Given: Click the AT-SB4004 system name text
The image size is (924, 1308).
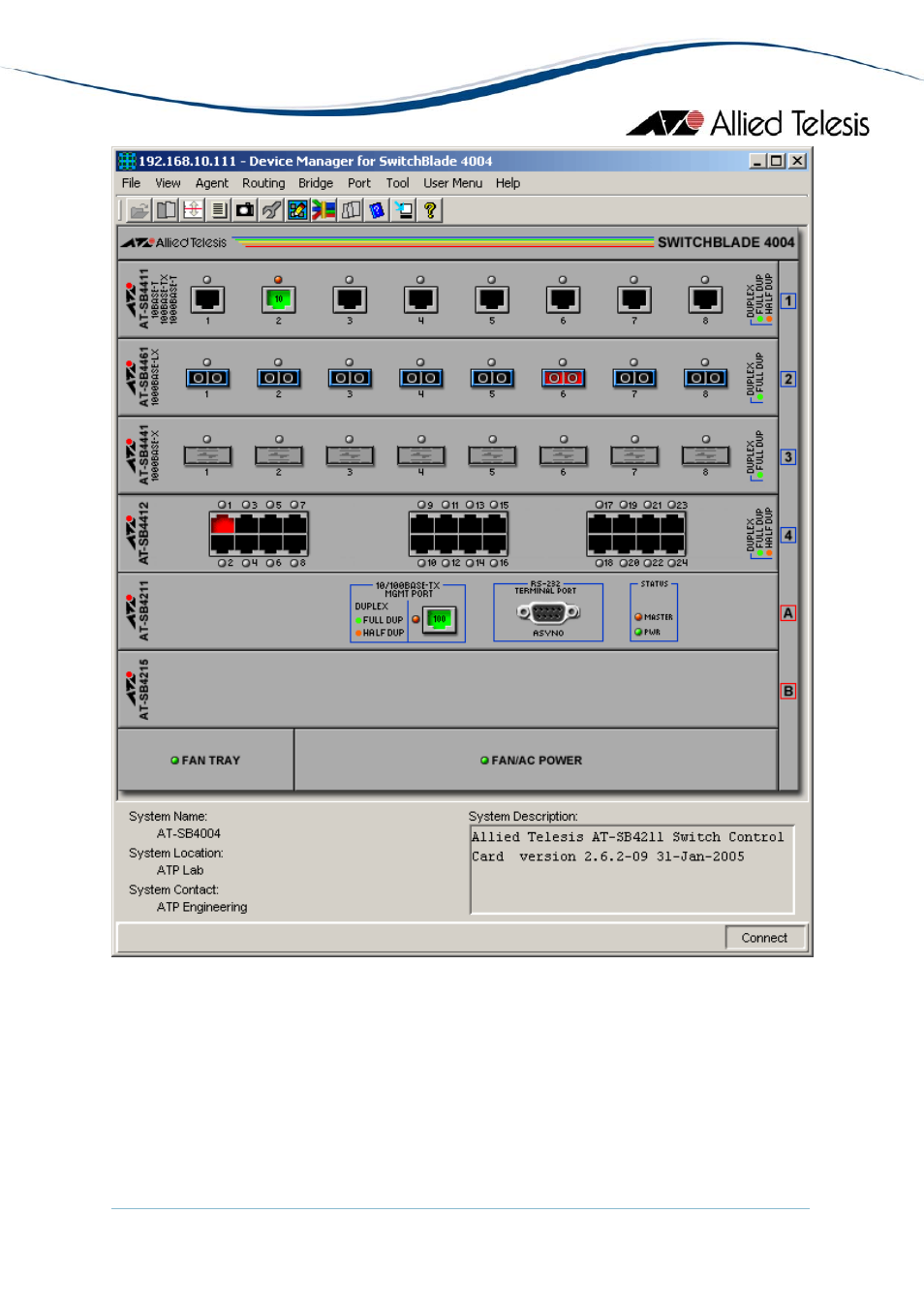Looking at the screenshot, I should point(189,833).
